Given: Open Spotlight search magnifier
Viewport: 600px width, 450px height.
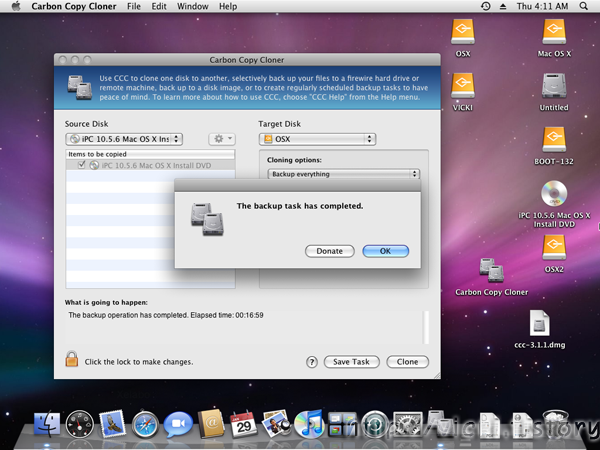Looking at the screenshot, I should pyautogui.click(x=584, y=6).
